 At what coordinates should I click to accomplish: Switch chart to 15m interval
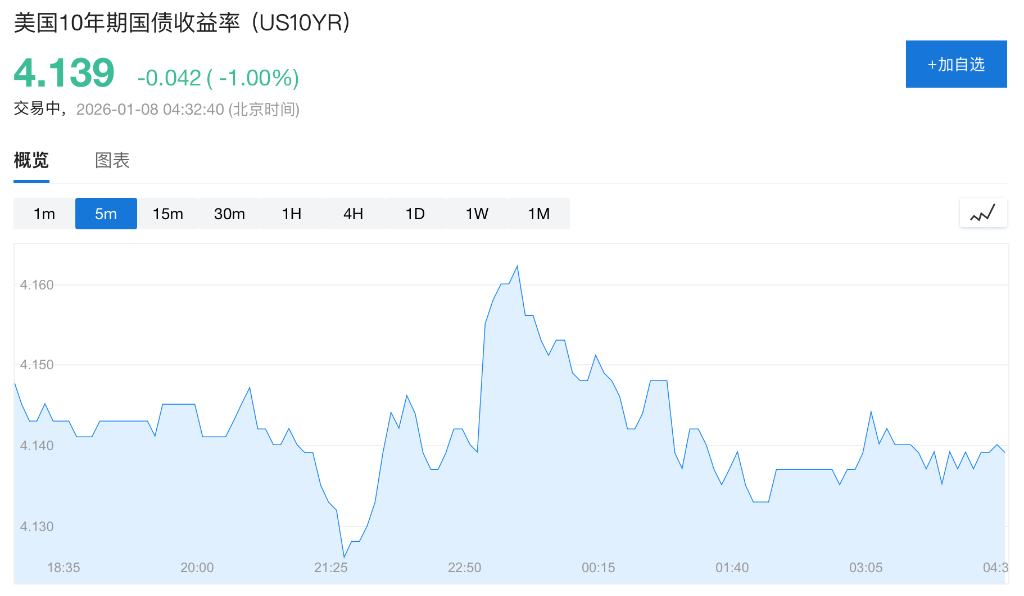[x=168, y=213]
